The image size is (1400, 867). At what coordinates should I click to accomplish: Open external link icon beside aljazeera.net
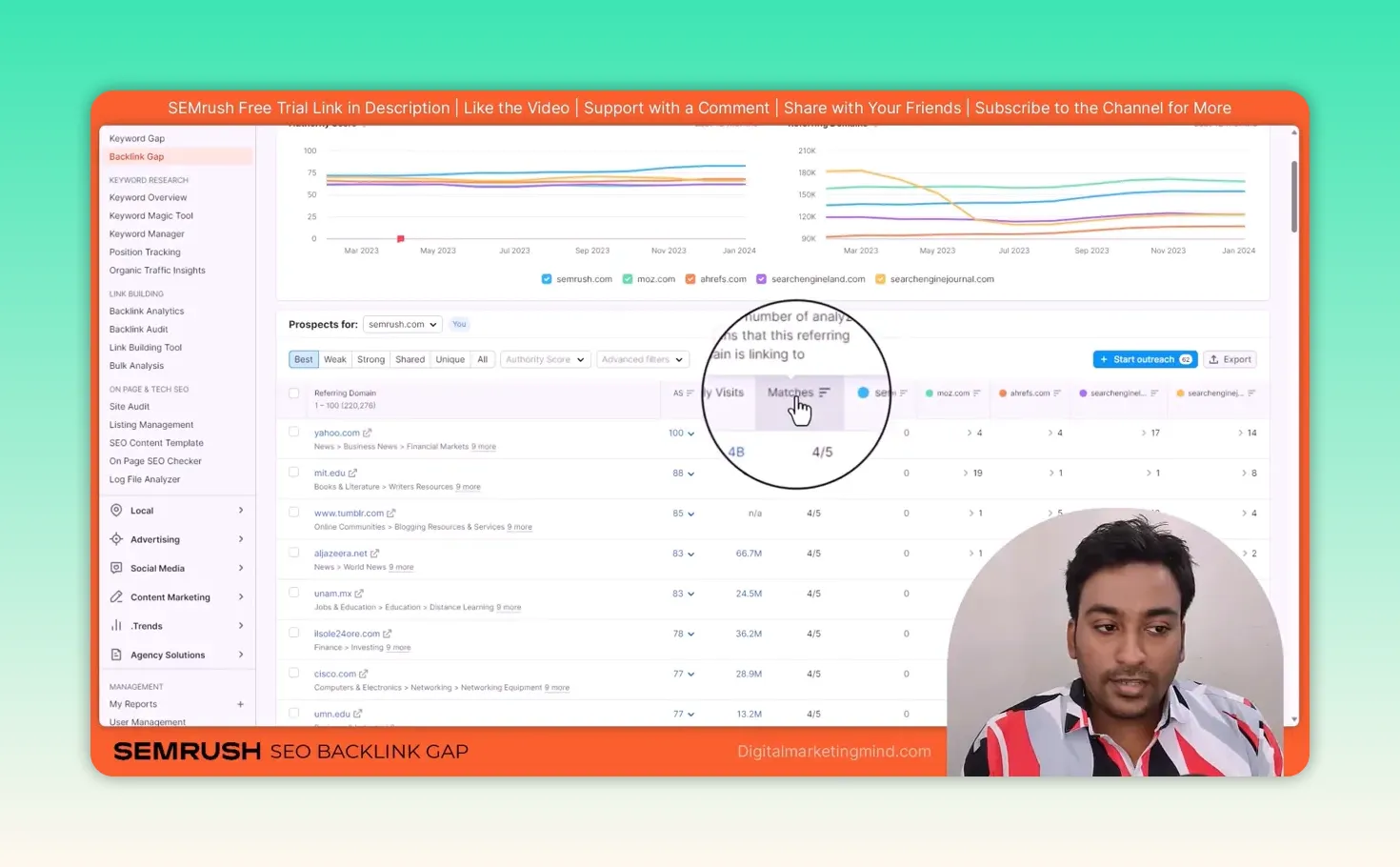point(374,553)
